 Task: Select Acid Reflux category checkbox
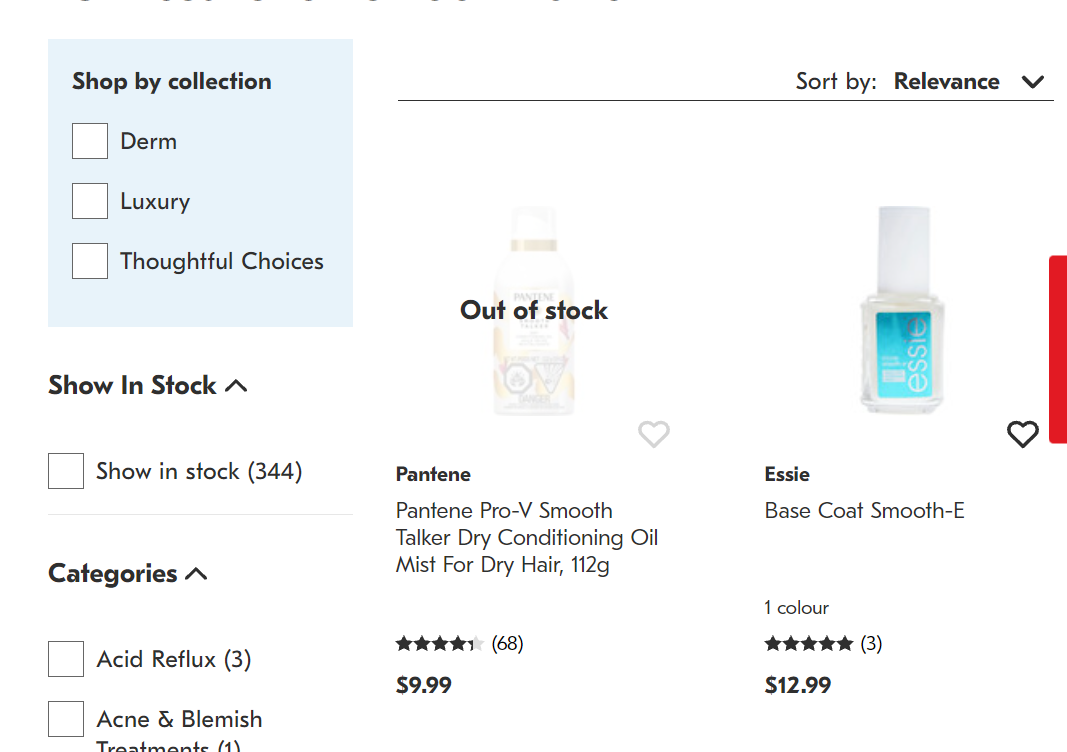coord(66,659)
